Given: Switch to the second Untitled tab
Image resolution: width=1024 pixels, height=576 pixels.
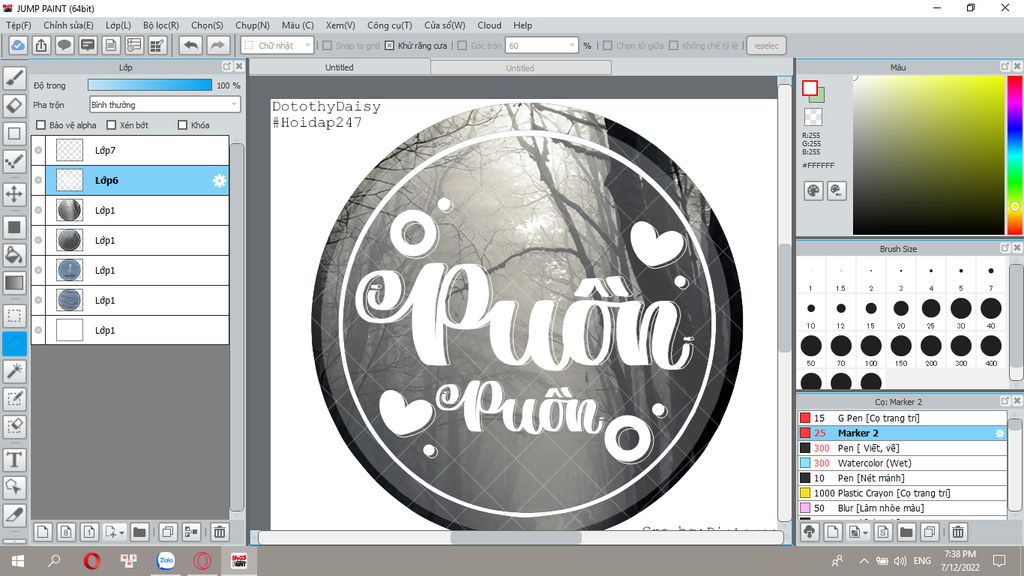Looking at the screenshot, I should click(x=520, y=68).
